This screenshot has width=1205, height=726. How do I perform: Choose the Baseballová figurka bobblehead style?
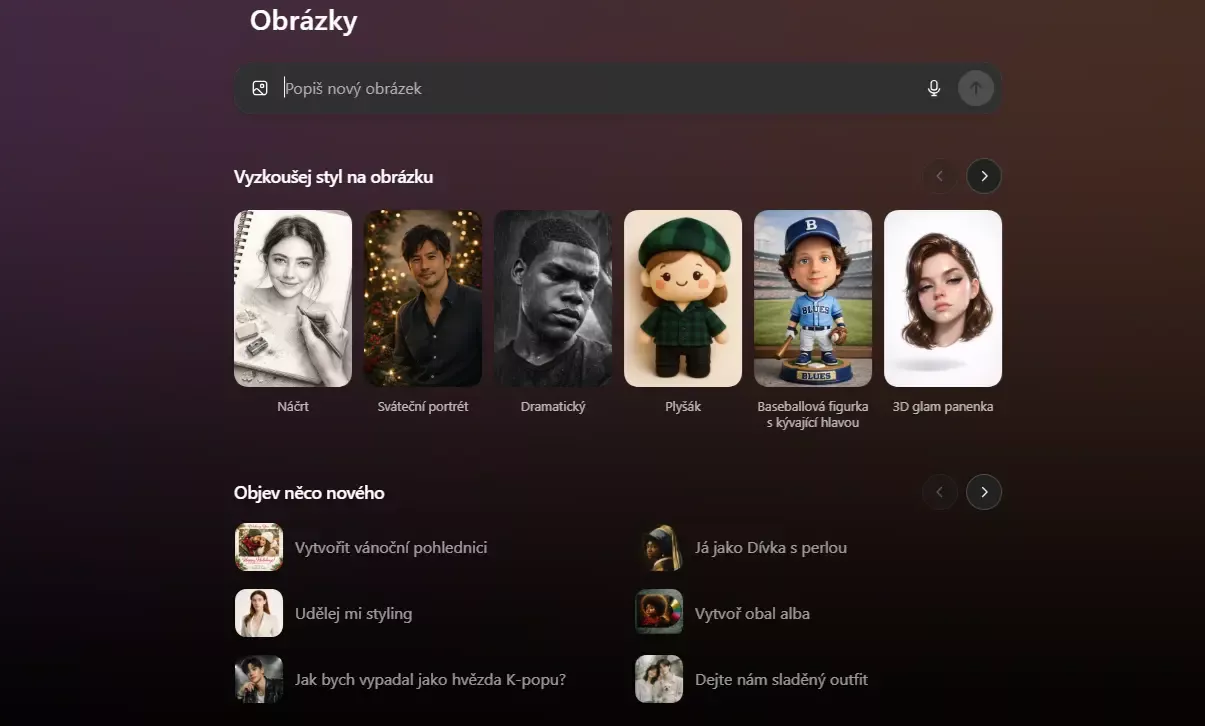click(813, 298)
